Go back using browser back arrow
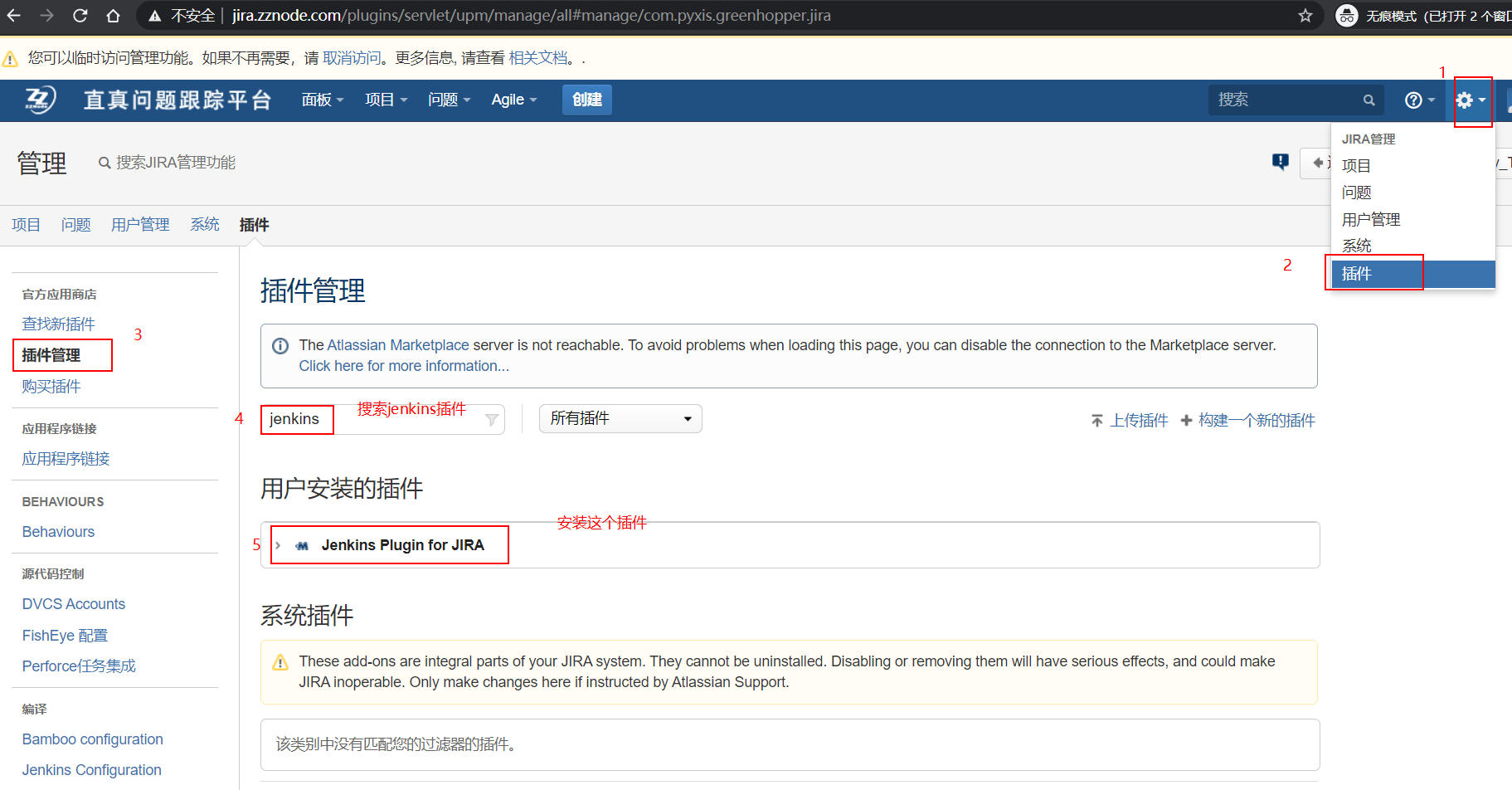Screen dimensions: 1512x790 [14, 16]
